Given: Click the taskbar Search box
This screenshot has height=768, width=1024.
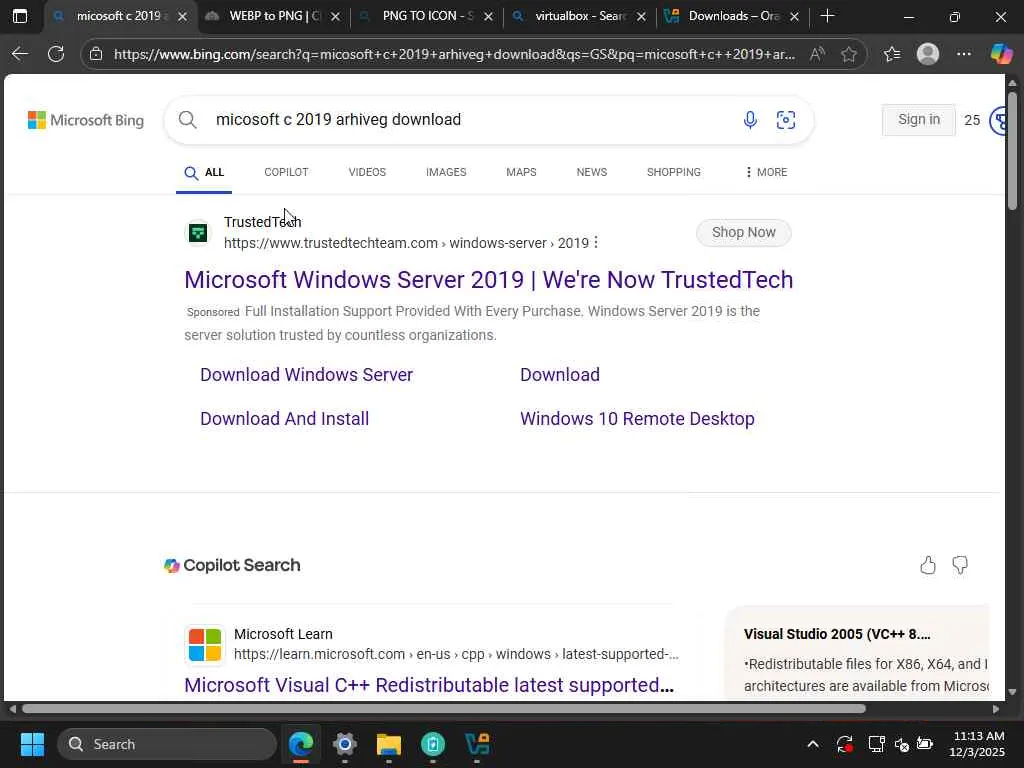Looking at the screenshot, I should [x=167, y=744].
